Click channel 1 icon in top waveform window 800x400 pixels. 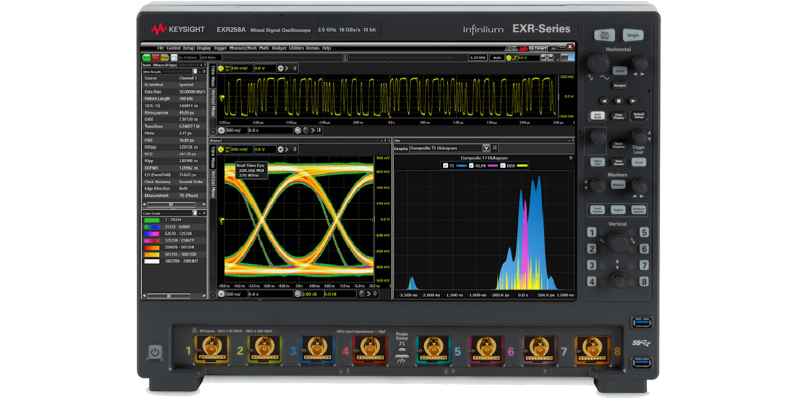(221, 68)
